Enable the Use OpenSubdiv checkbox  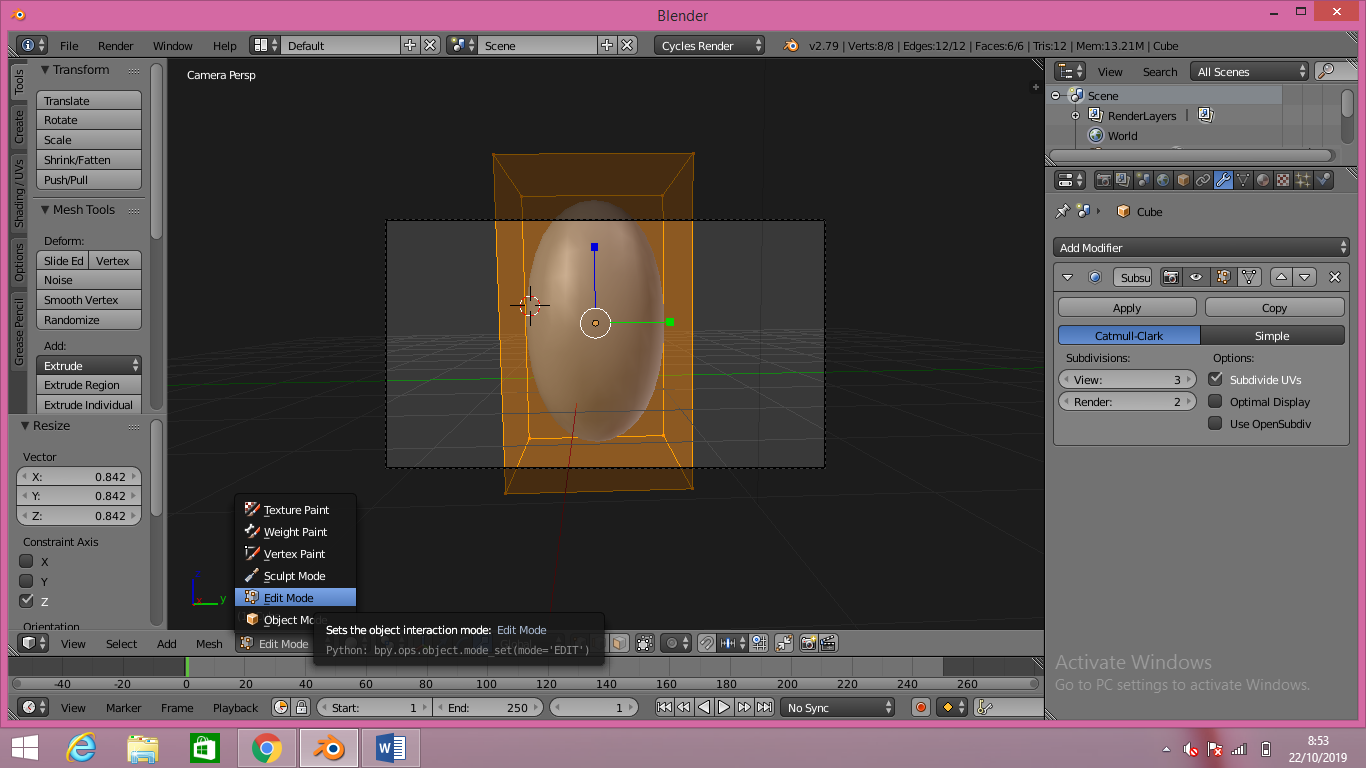point(1215,423)
